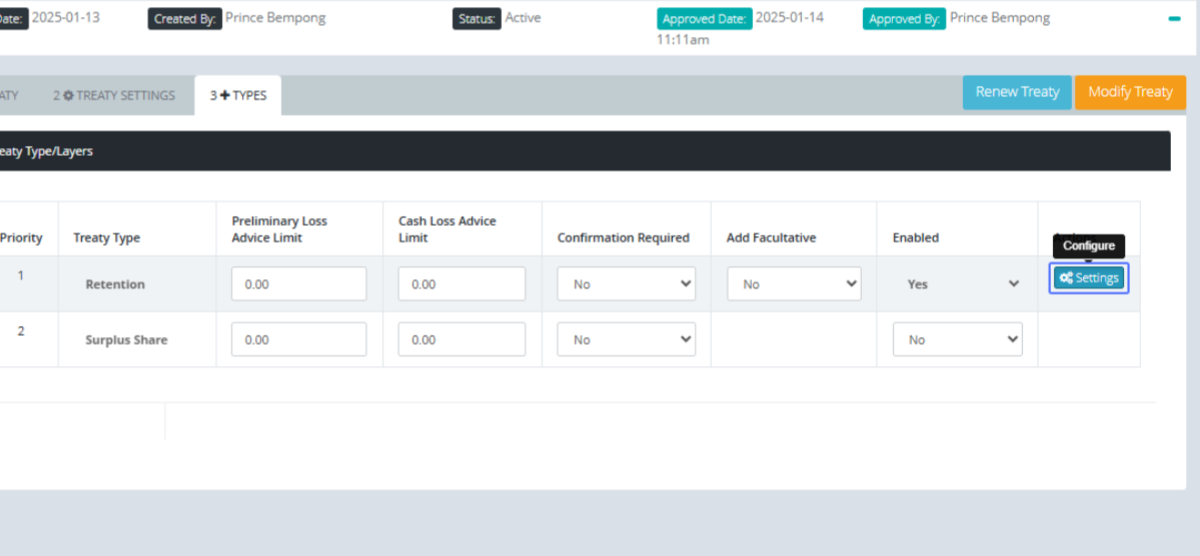Viewport: 1200px width, 556px height.
Task: Open the Enabled dropdown for Retention row
Action: click(x=958, y=284)
